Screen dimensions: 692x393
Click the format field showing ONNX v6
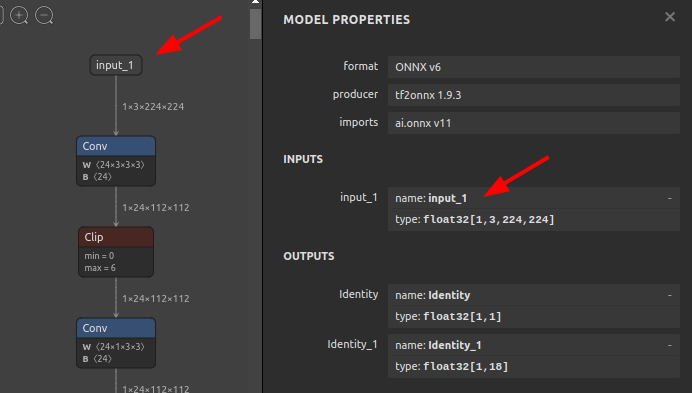534,67
